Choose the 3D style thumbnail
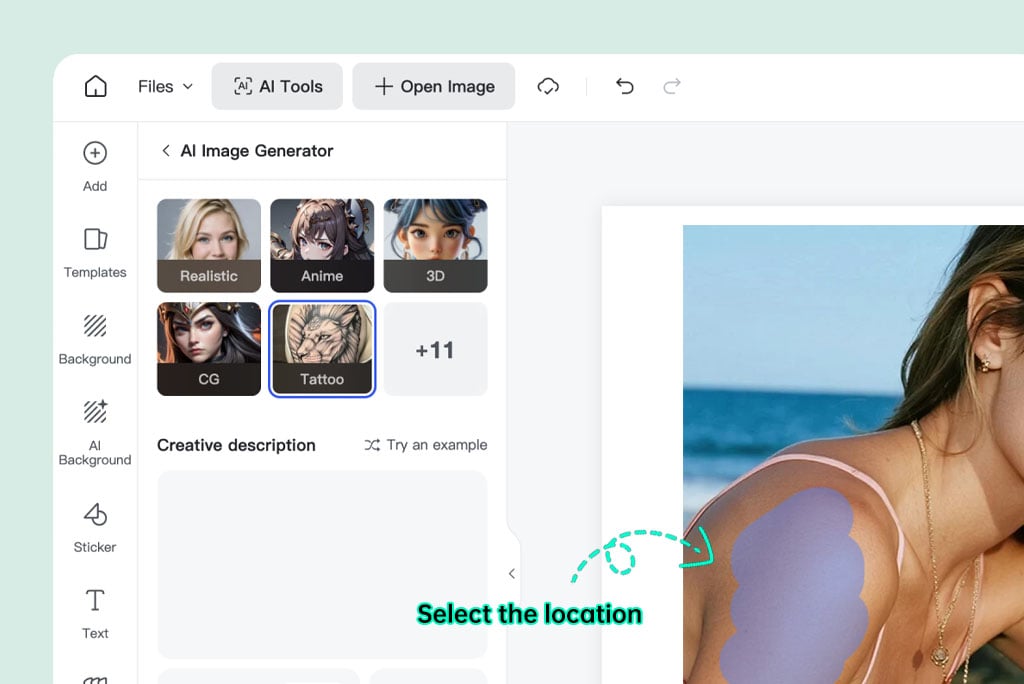Image resolution: width=1024 pixels, height=684 pixels. [x=436, y=246]
